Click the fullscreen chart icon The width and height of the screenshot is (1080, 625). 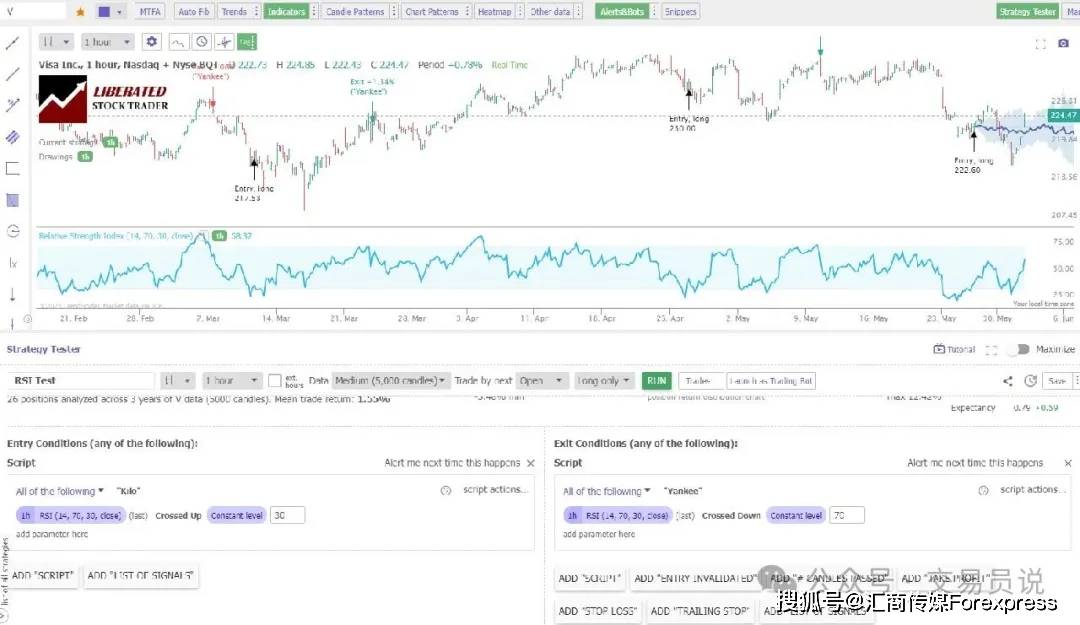(1040, 44)
